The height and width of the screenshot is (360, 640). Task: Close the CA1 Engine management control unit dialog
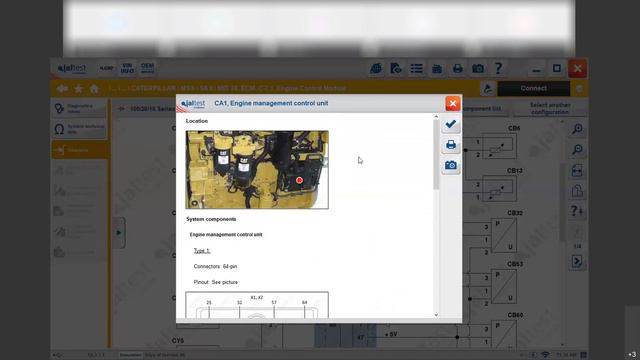[x=453, y=104]
